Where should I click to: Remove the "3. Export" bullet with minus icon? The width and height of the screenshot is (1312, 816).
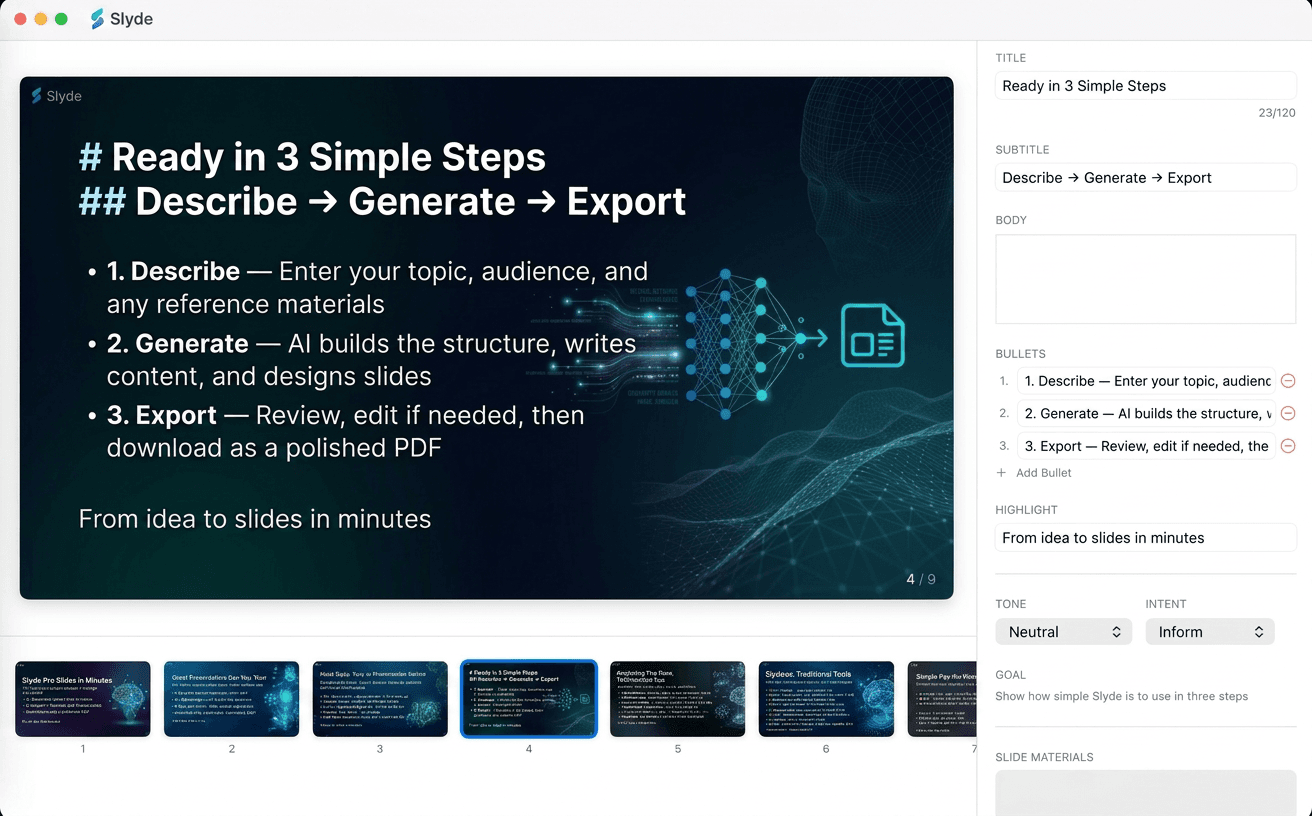[x=1288, y=446]
